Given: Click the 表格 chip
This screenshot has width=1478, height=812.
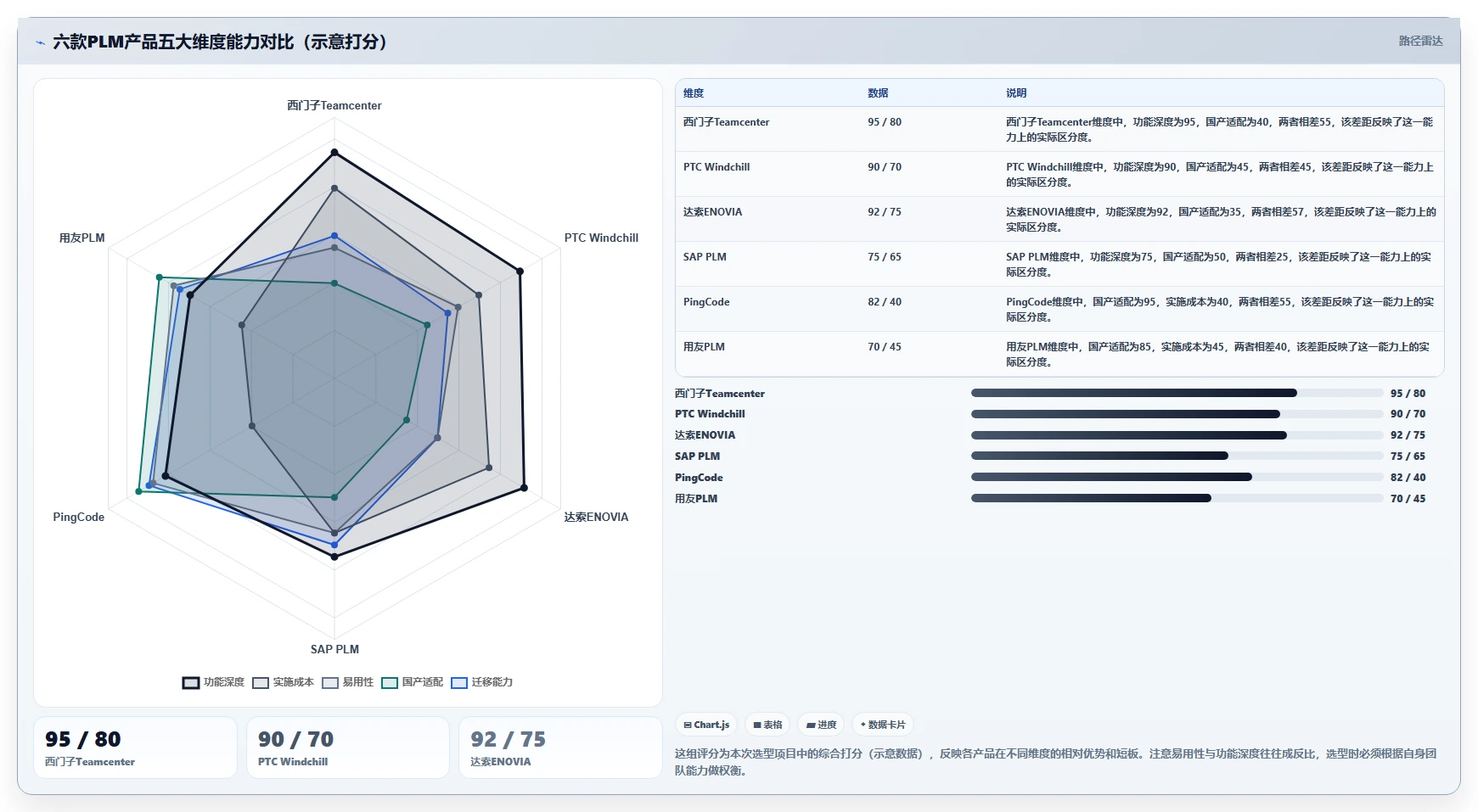Looking at the screenshot, I should click(x=767, y=725).
